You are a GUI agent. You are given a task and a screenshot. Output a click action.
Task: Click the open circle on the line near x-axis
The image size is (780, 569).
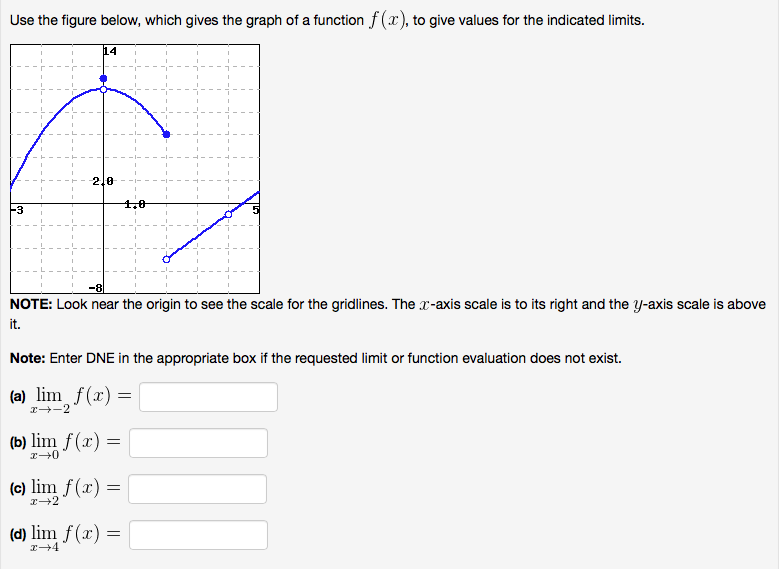[x=228, y=214]
